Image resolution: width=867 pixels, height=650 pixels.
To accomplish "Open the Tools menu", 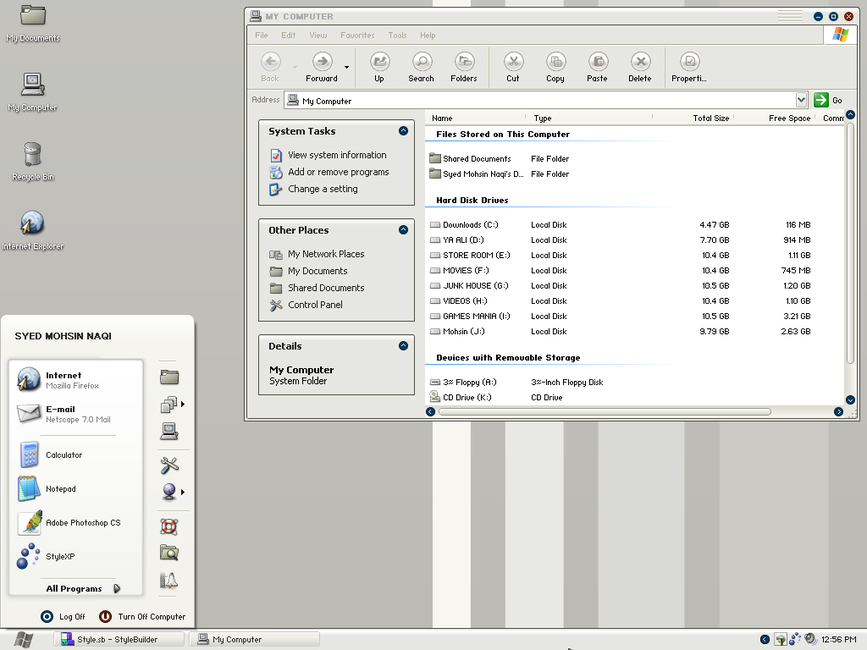I will 397,35.
